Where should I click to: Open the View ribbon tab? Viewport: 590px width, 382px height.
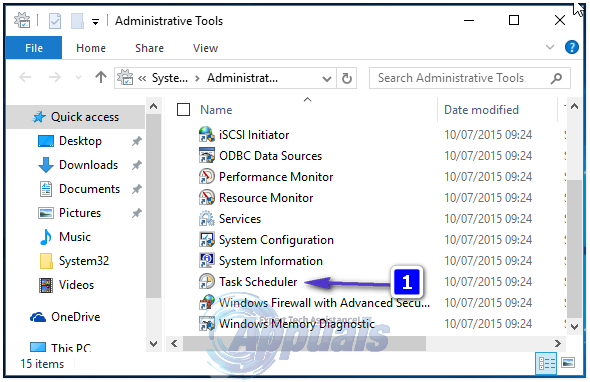(205, 48)
